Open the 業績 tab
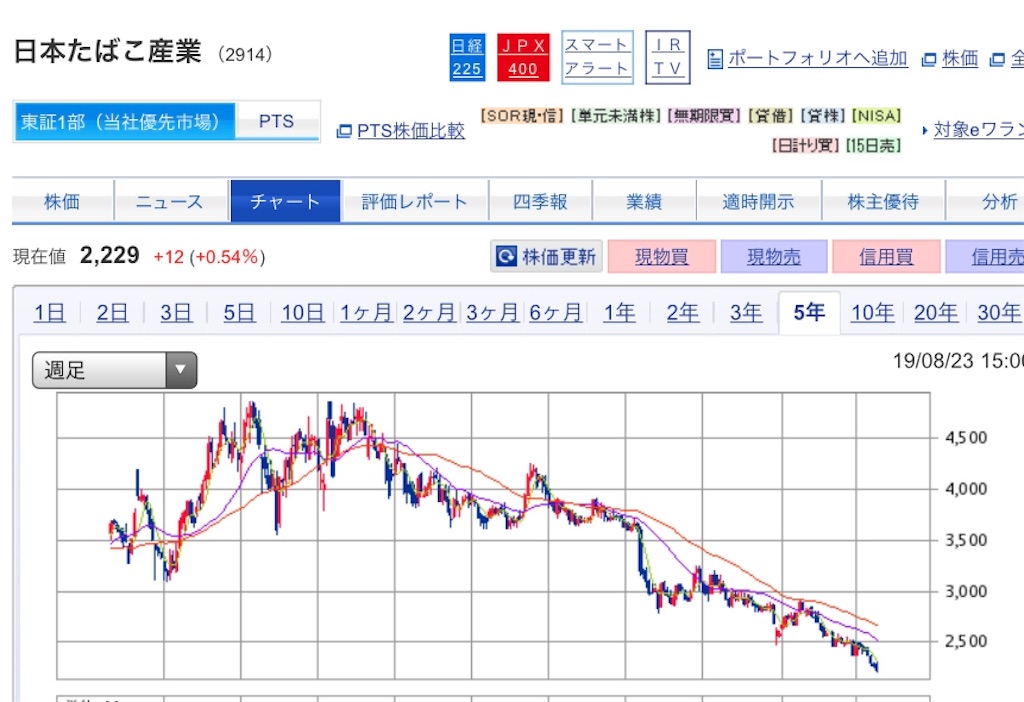Screen dimensions: 1024x702 [x=644, y=201]
